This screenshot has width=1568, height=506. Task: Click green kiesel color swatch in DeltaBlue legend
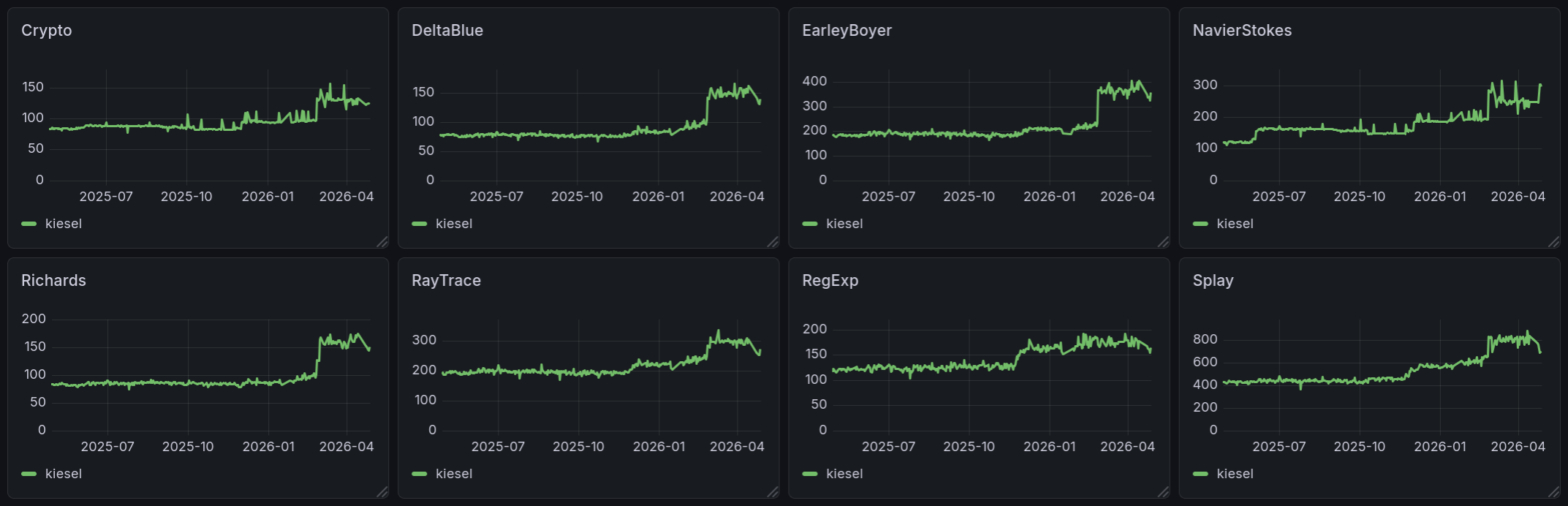pyautogui.click(x=420, y=224)
